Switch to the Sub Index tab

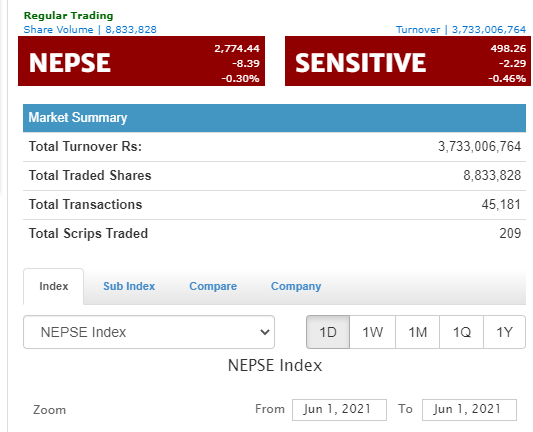129,286
